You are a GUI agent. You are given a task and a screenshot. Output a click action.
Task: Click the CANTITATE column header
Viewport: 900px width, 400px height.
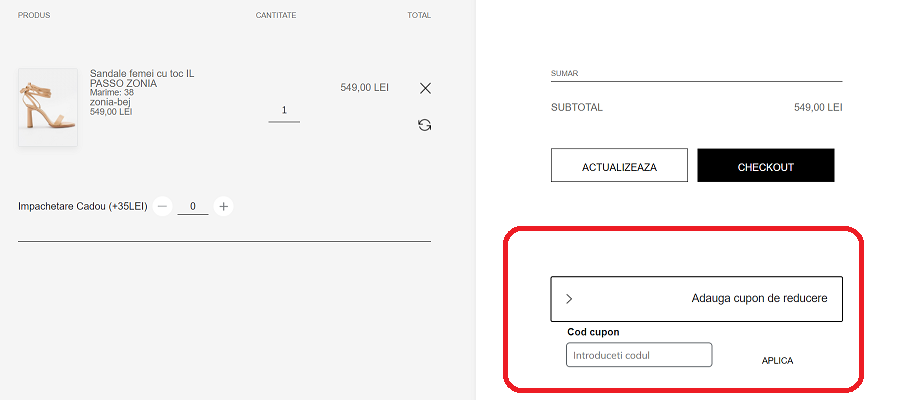(276, 16)
